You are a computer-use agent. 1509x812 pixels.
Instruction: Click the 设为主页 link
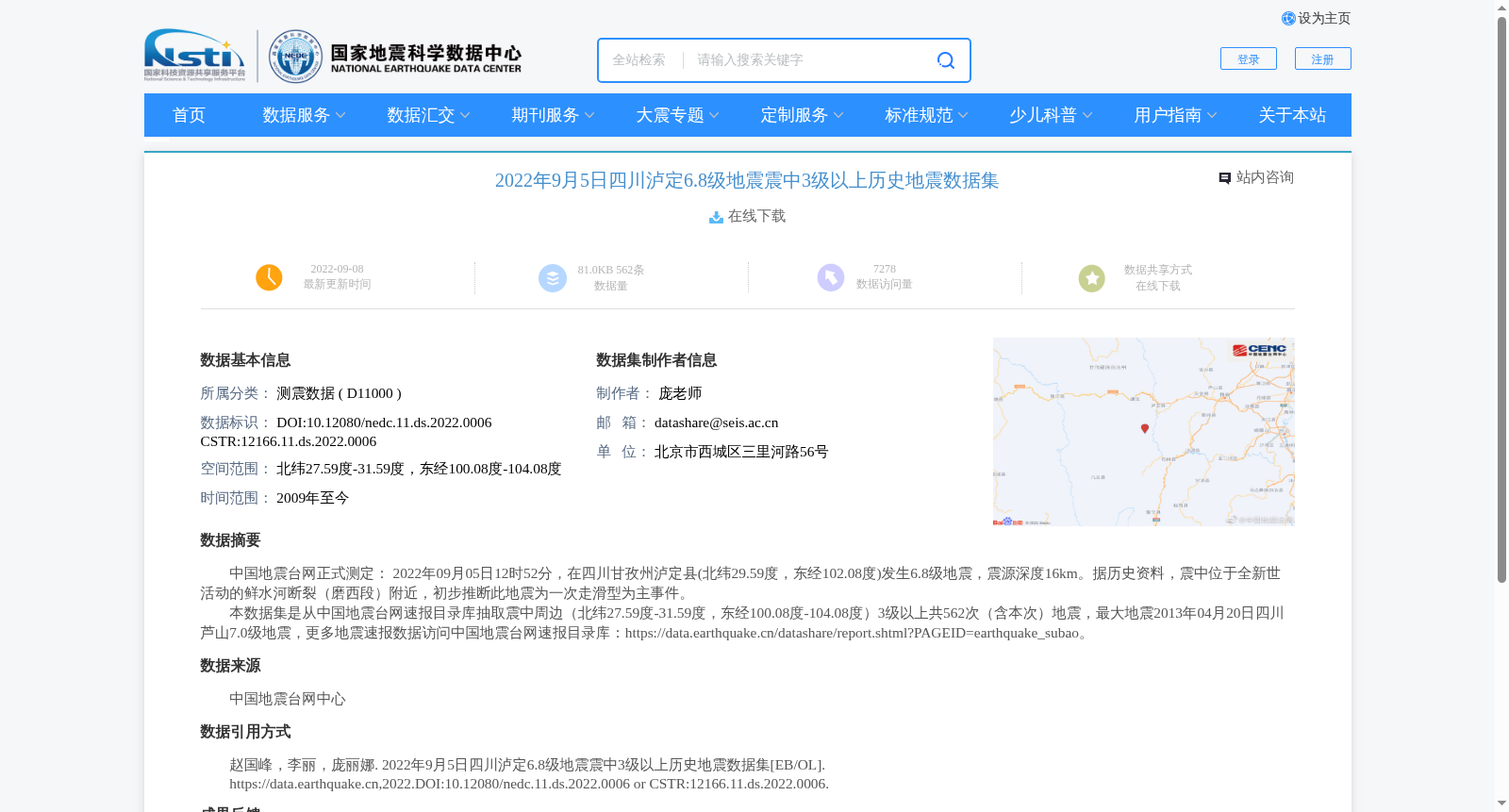pyautogui.click(x=1324, y=19)
